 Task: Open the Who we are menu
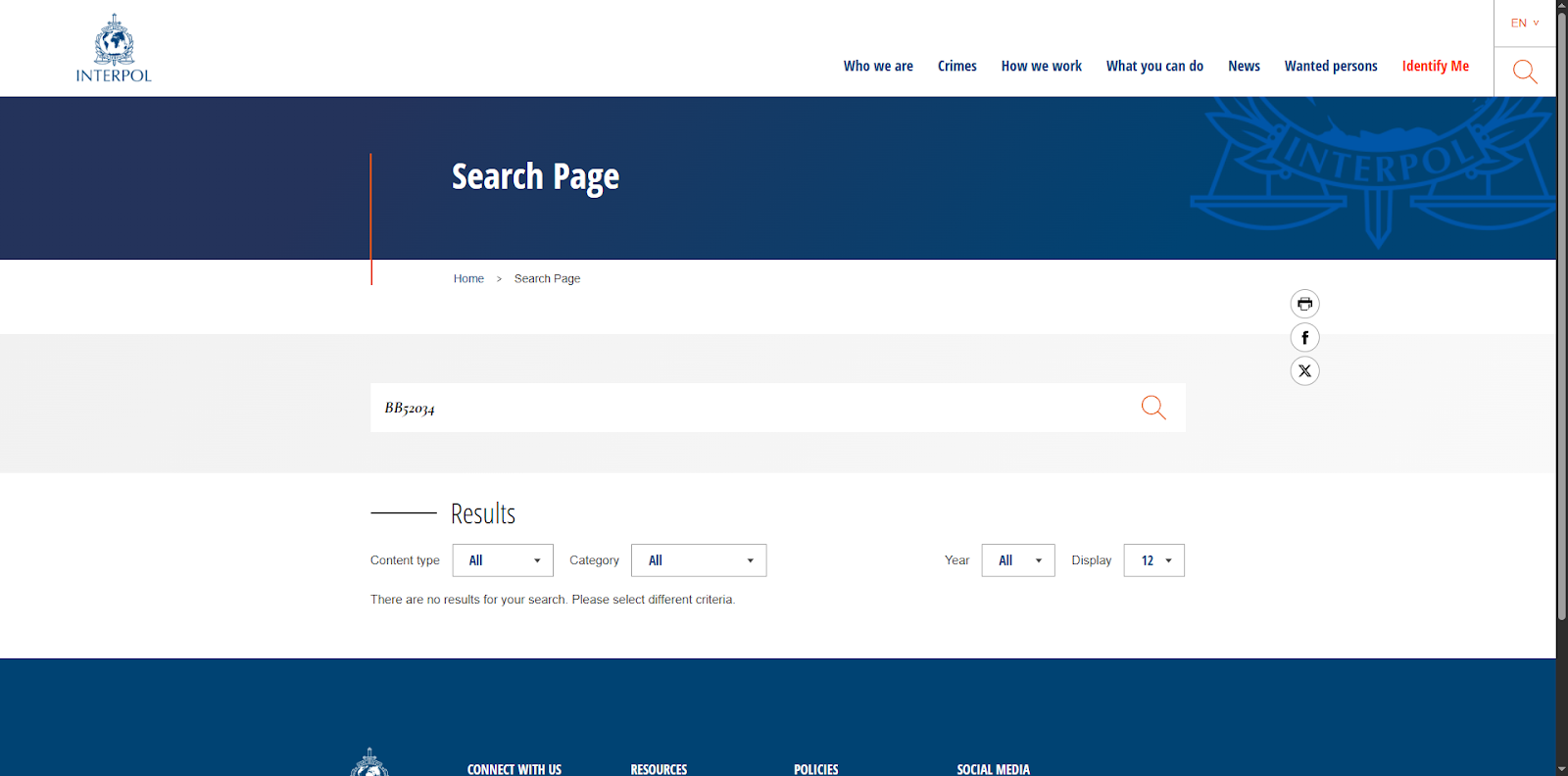click(878, 66)
